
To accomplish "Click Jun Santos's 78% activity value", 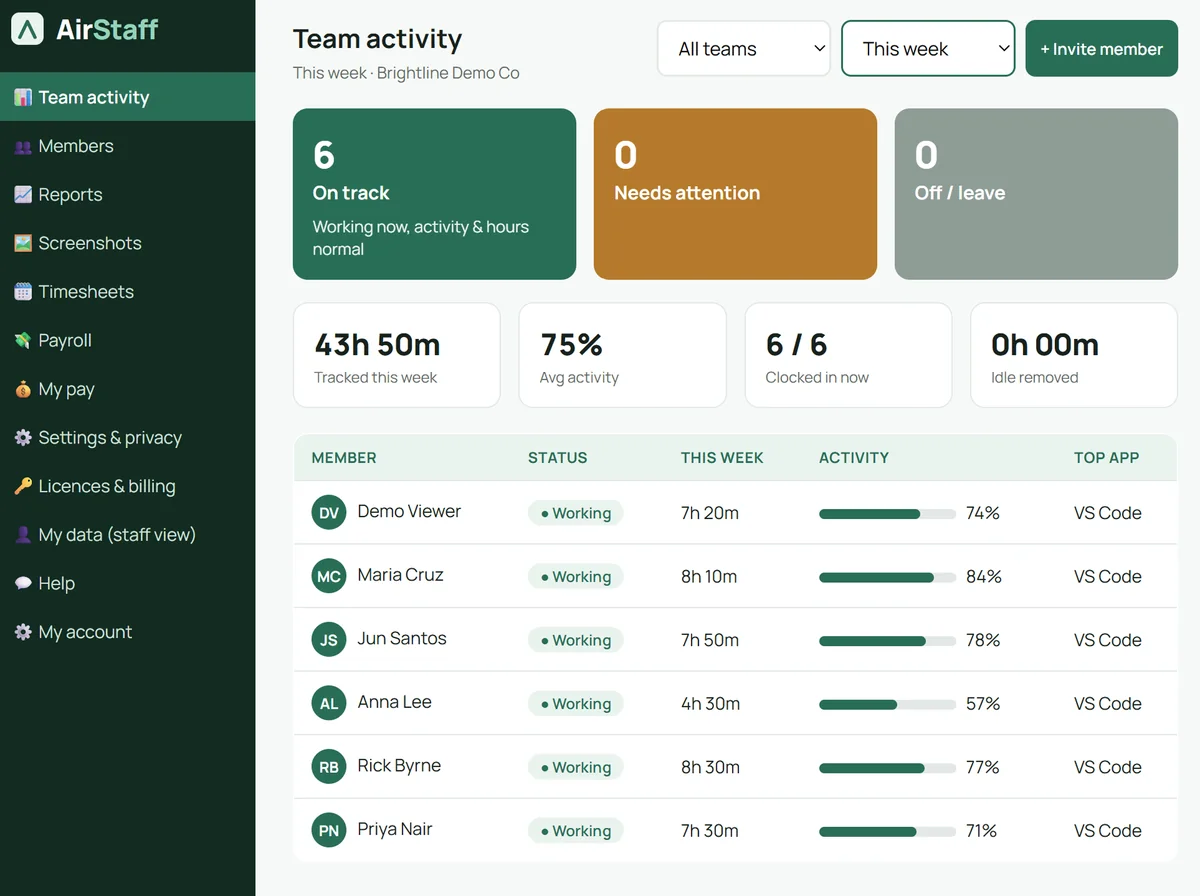I will point(983,640).
